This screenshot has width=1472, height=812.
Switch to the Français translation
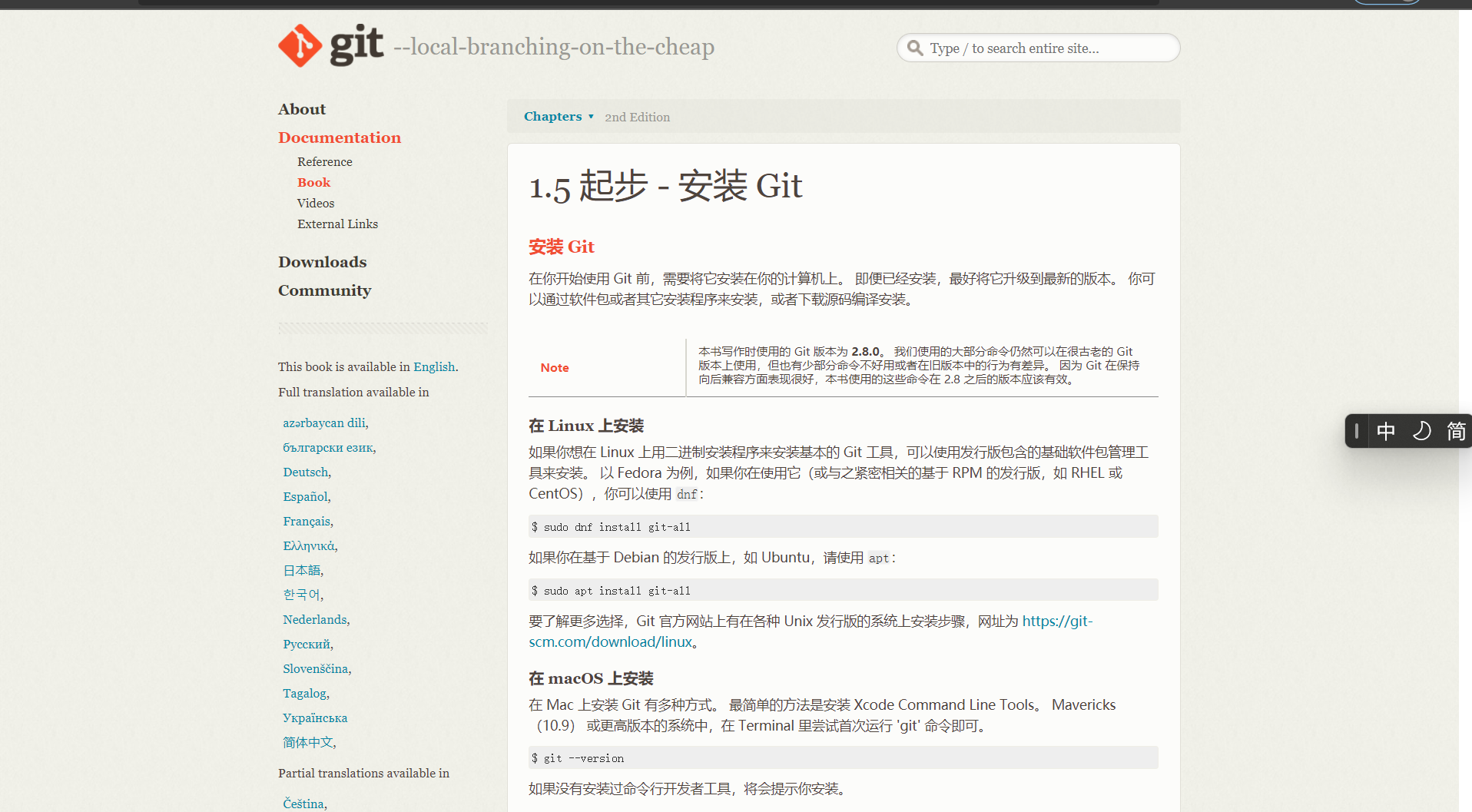pyautogui.click(x=307, y=521)
